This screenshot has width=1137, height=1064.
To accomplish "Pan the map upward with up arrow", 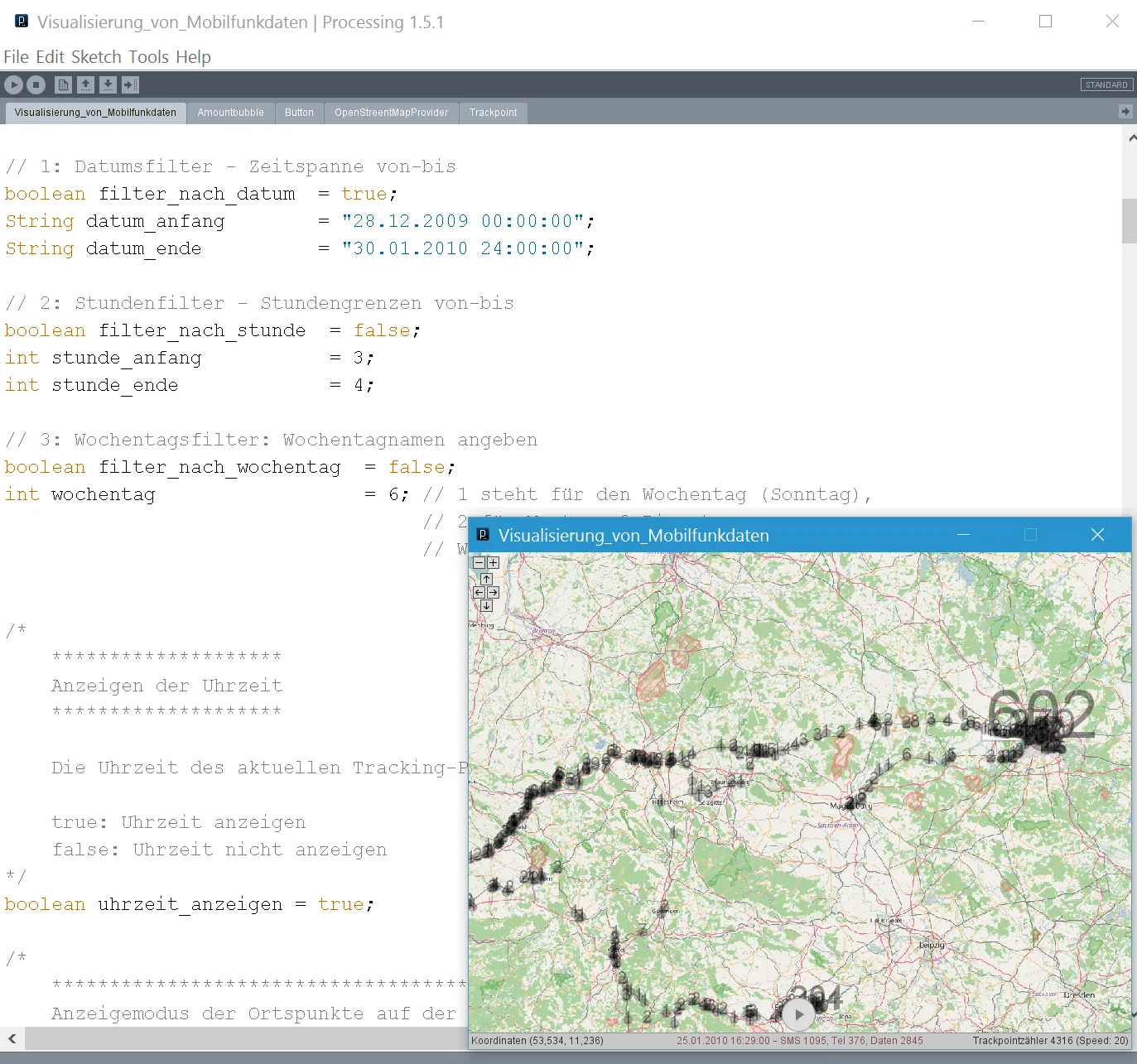I will coord(486,579).
